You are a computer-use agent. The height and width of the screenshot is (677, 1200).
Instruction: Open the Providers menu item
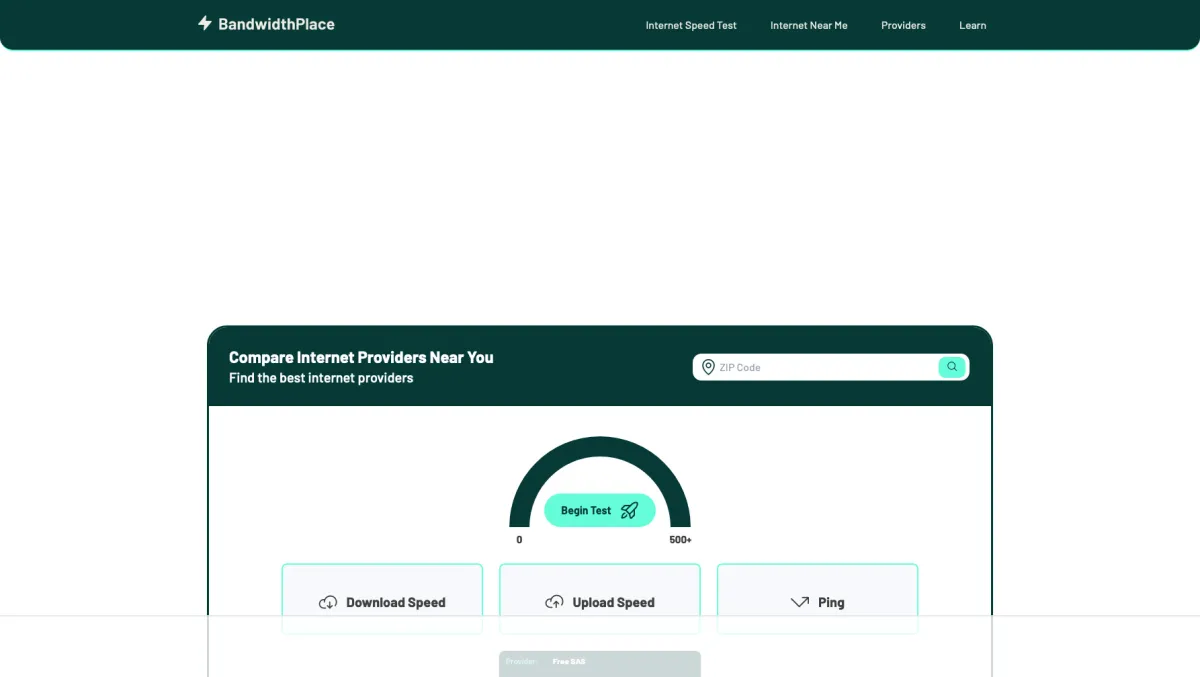(903, 25)
